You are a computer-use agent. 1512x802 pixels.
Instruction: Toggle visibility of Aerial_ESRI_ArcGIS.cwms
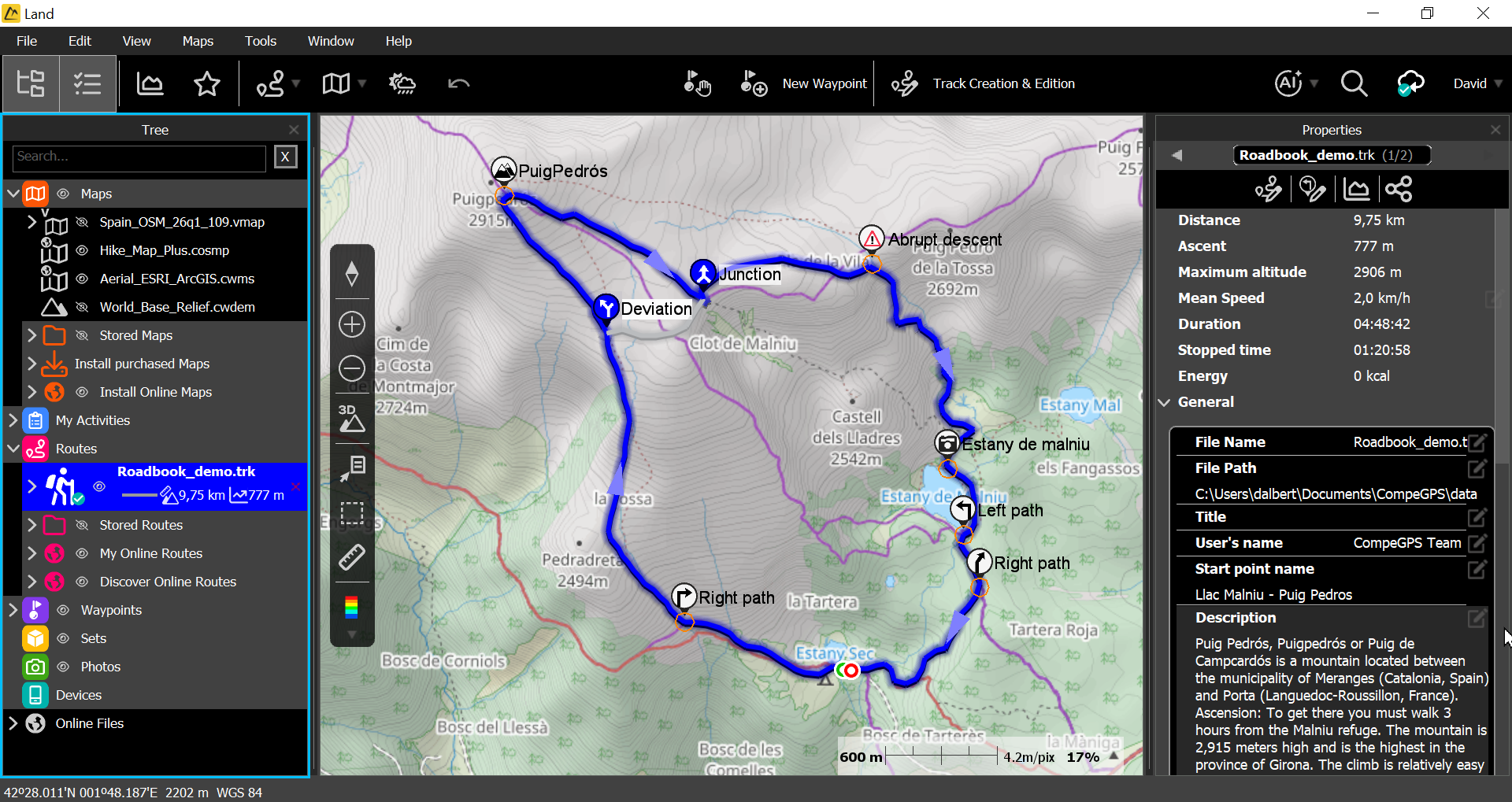[x=82, y=279]
